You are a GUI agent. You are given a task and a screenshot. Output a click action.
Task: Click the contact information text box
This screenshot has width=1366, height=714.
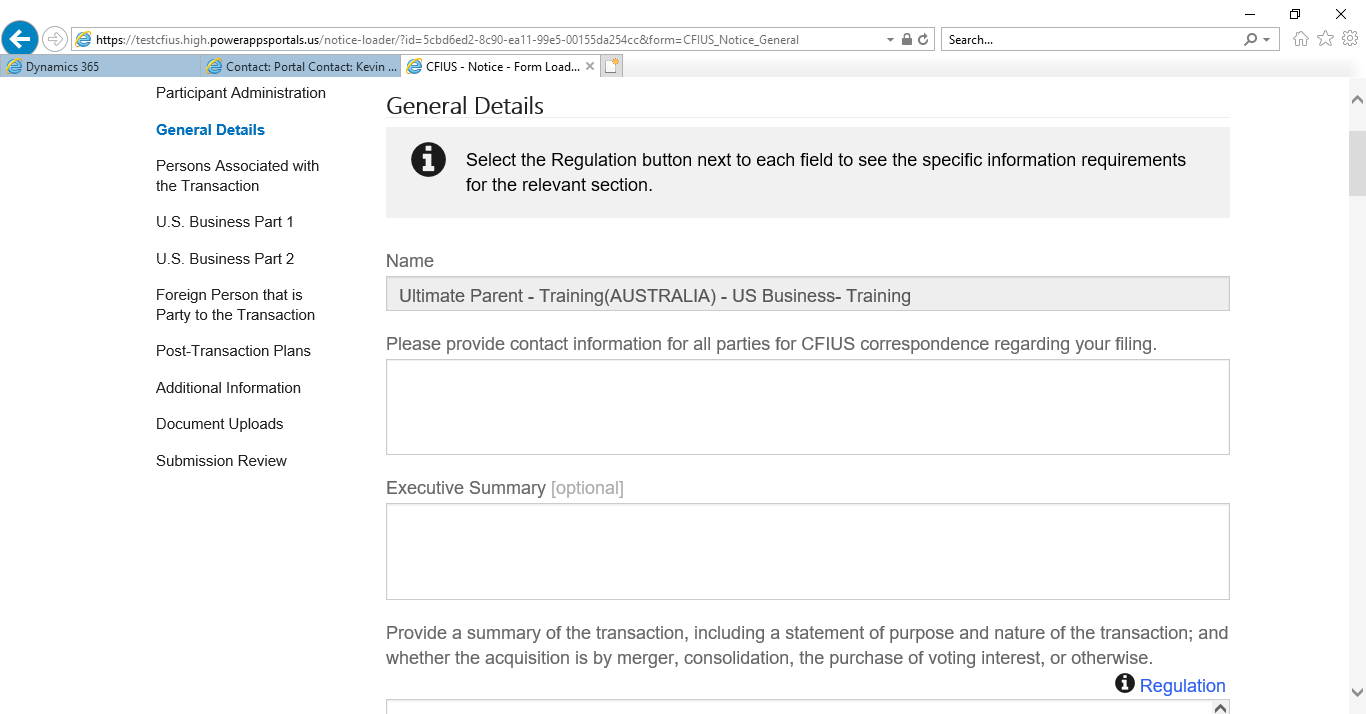[x=807, y=407]
